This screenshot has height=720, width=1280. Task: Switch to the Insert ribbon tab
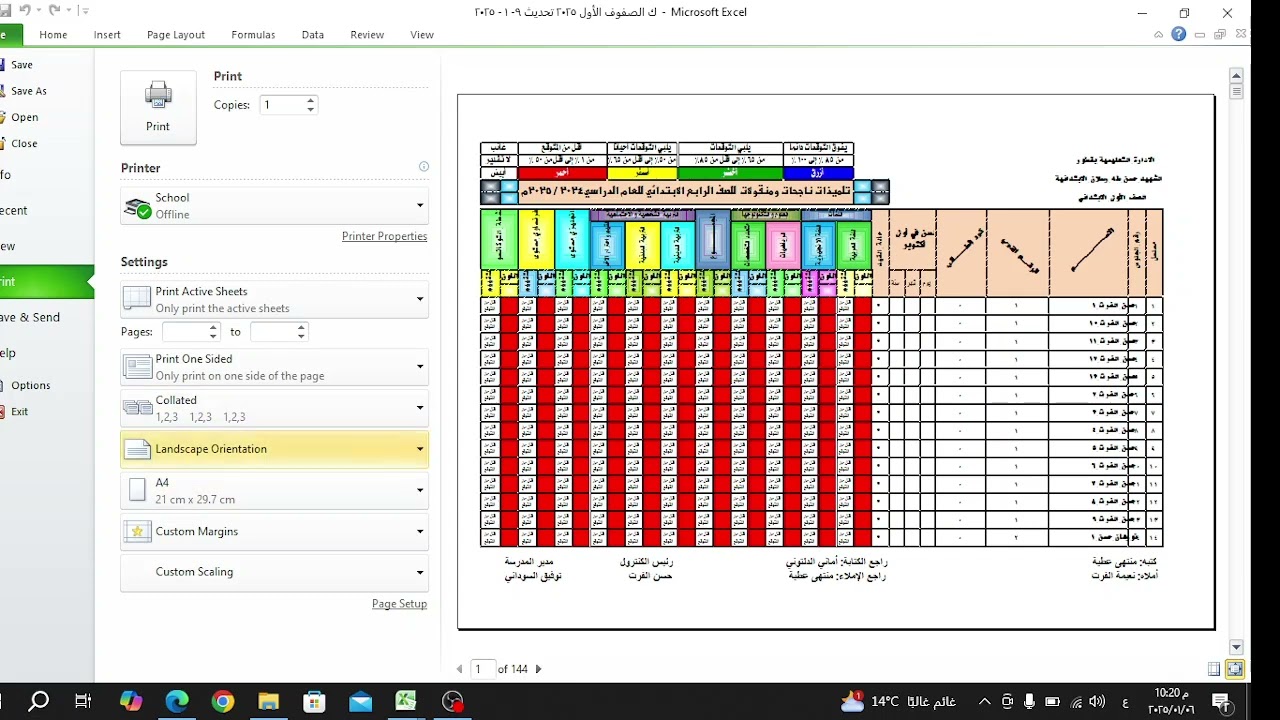(x=107, y=34)
